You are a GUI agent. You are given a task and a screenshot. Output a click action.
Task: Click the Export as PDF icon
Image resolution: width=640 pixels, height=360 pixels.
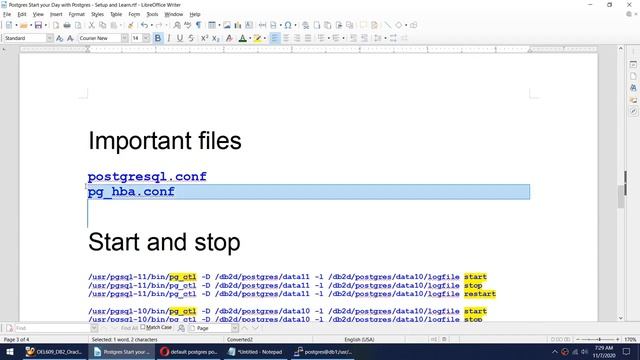coord(56,25)
